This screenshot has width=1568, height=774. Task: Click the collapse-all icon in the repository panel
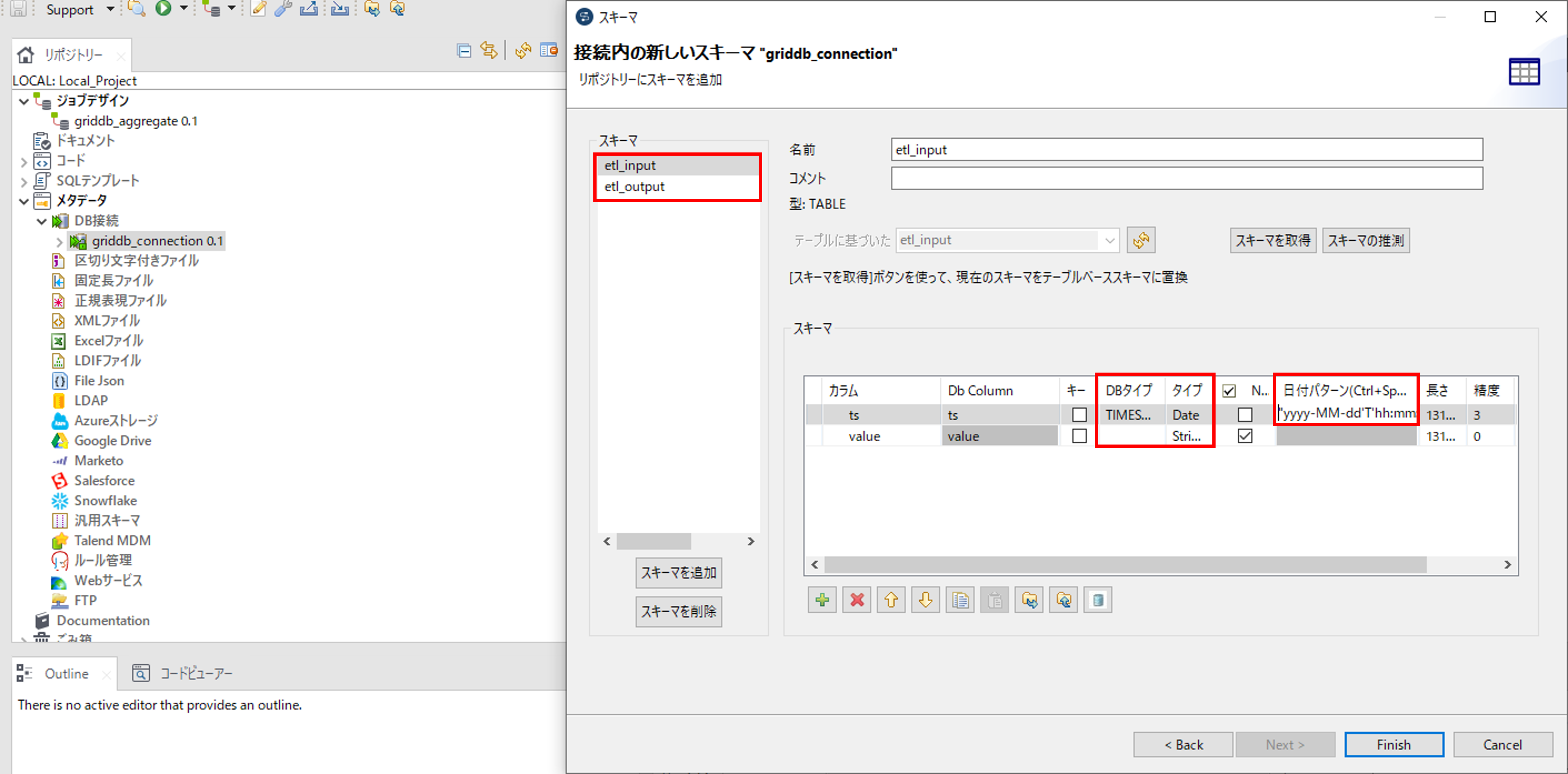(x=464, y=51)
